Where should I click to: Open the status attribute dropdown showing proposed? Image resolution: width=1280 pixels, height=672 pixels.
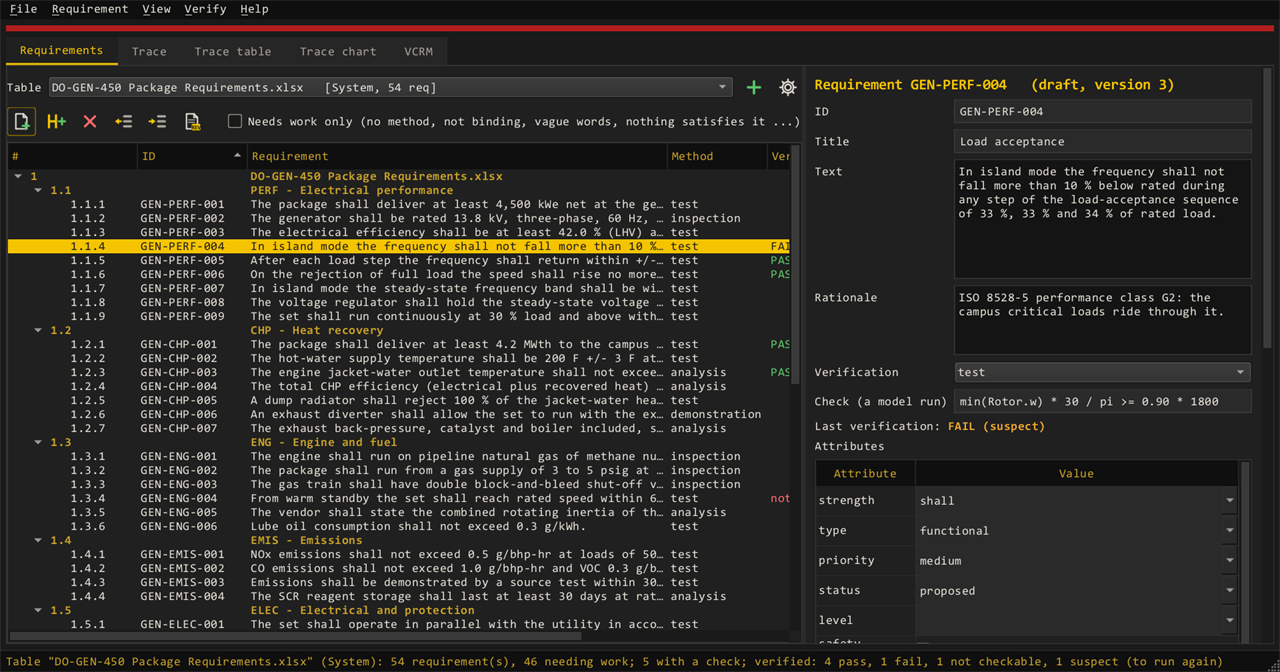click(x=1076, y=591)
